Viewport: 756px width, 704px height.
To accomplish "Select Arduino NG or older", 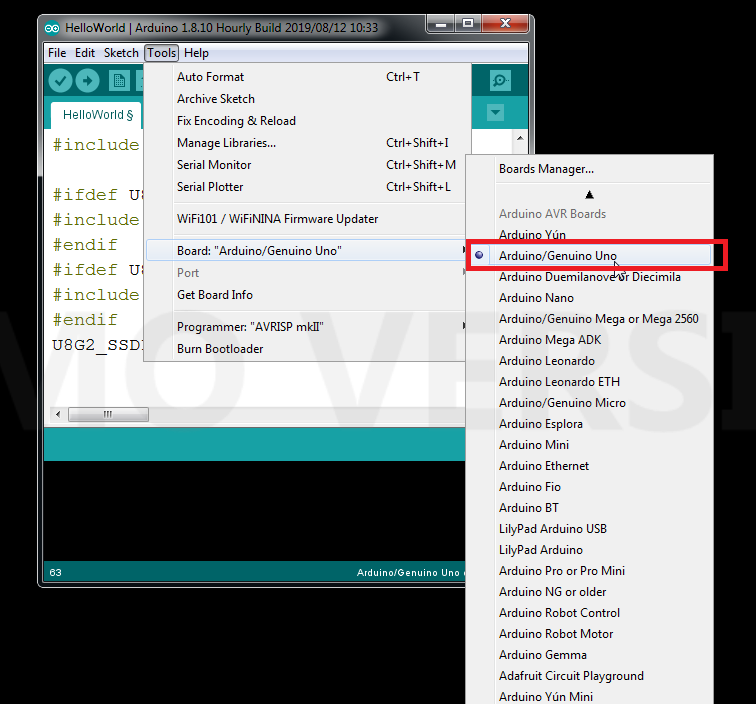I will [589, 592].
